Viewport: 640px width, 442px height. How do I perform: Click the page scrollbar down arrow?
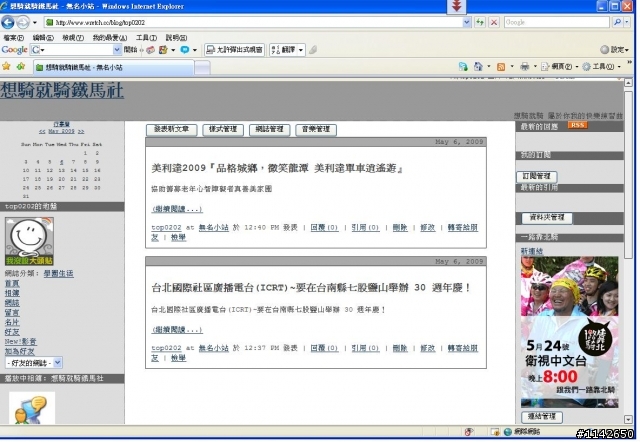tap(628, 419)
